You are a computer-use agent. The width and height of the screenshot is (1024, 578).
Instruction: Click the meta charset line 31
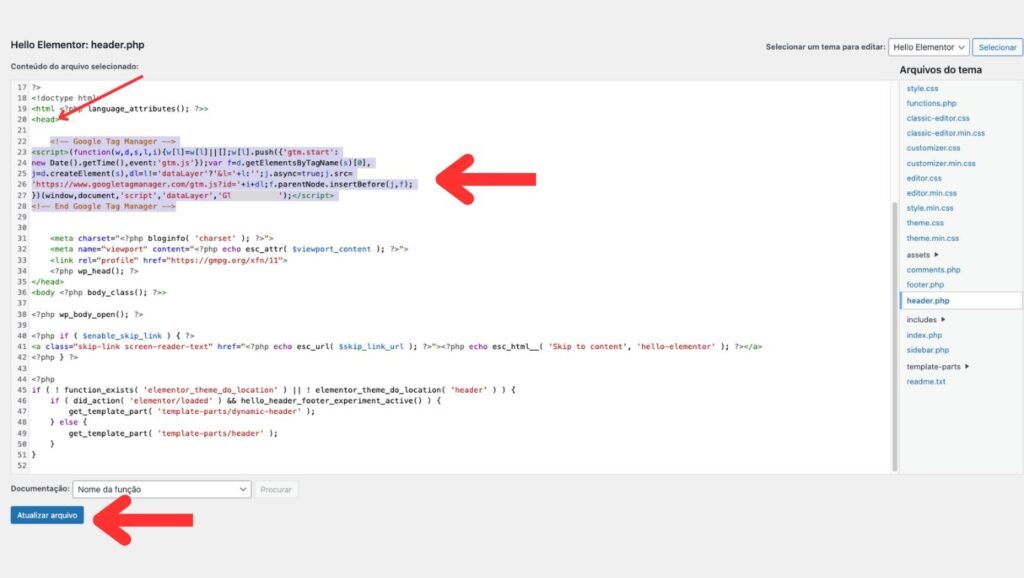pyautogui.click(x=162, y=238)
